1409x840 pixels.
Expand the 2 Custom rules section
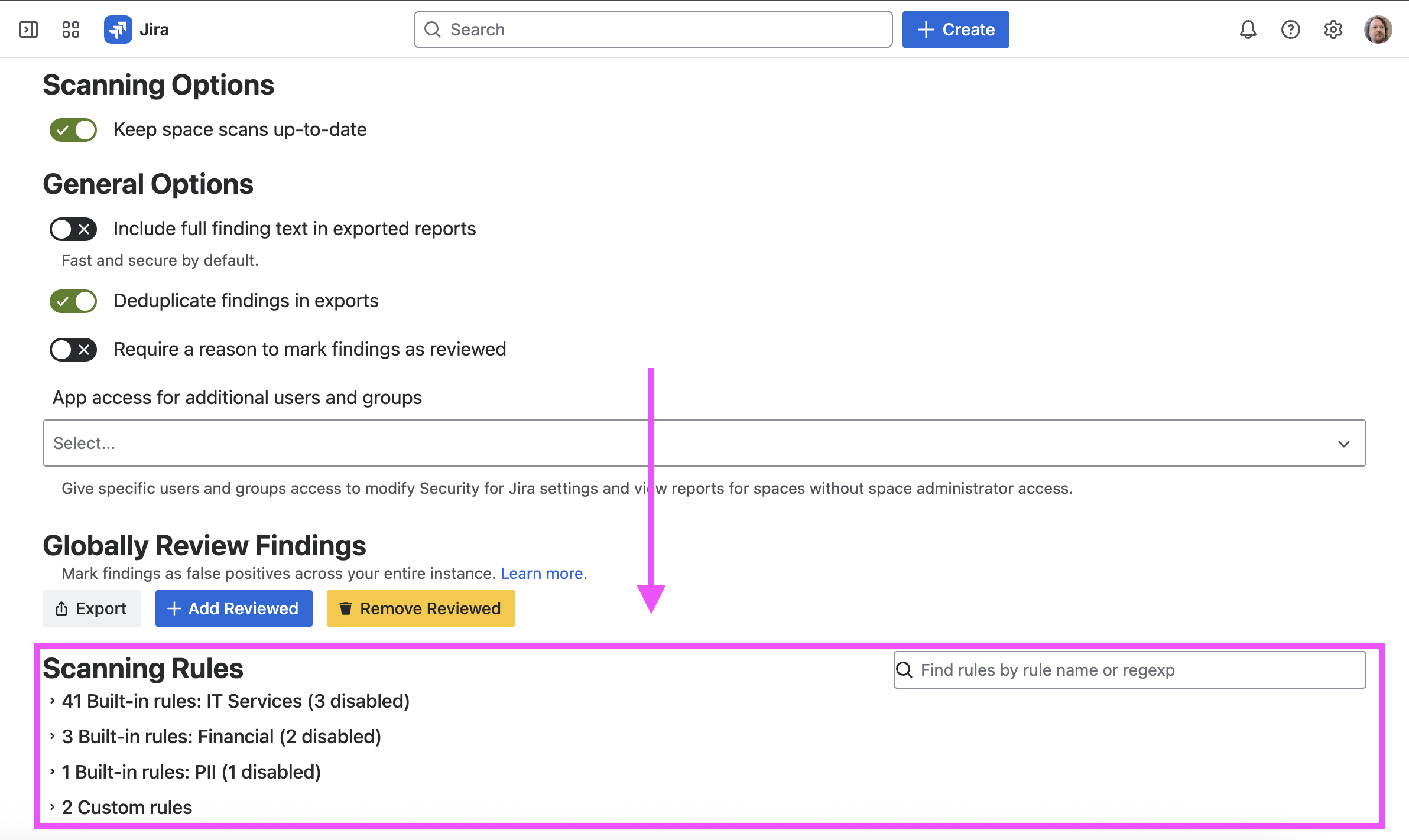[x=126, y=808]
